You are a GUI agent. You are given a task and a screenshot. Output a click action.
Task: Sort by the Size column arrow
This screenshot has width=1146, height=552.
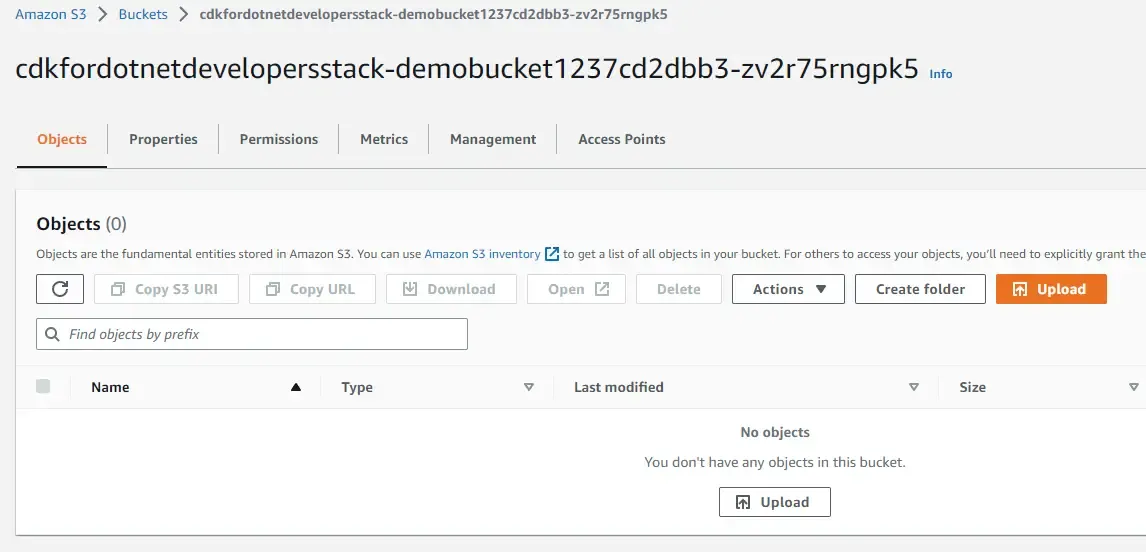[x=1134, y=387]
